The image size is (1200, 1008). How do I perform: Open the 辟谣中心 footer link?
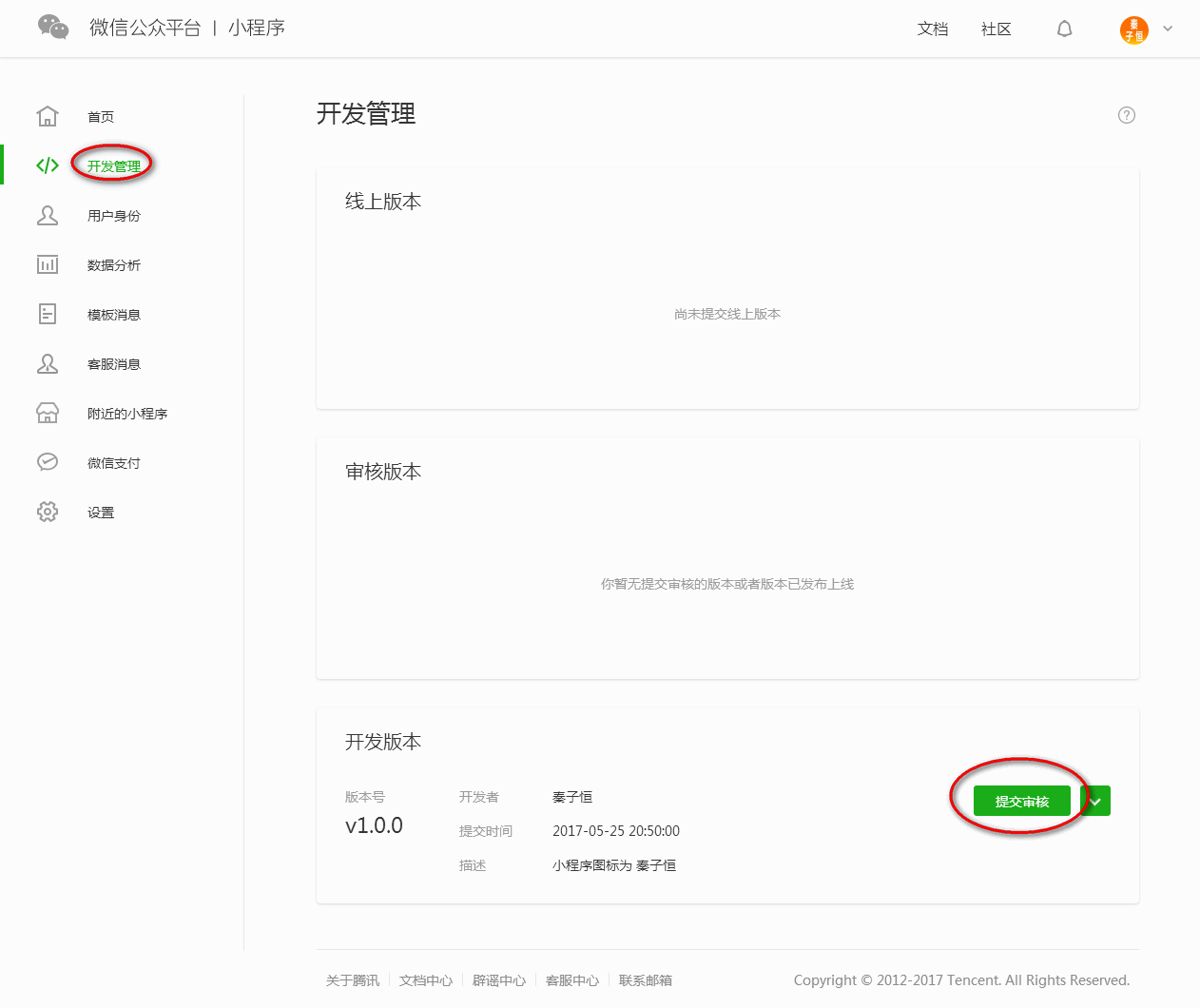[x=499, y=980]
